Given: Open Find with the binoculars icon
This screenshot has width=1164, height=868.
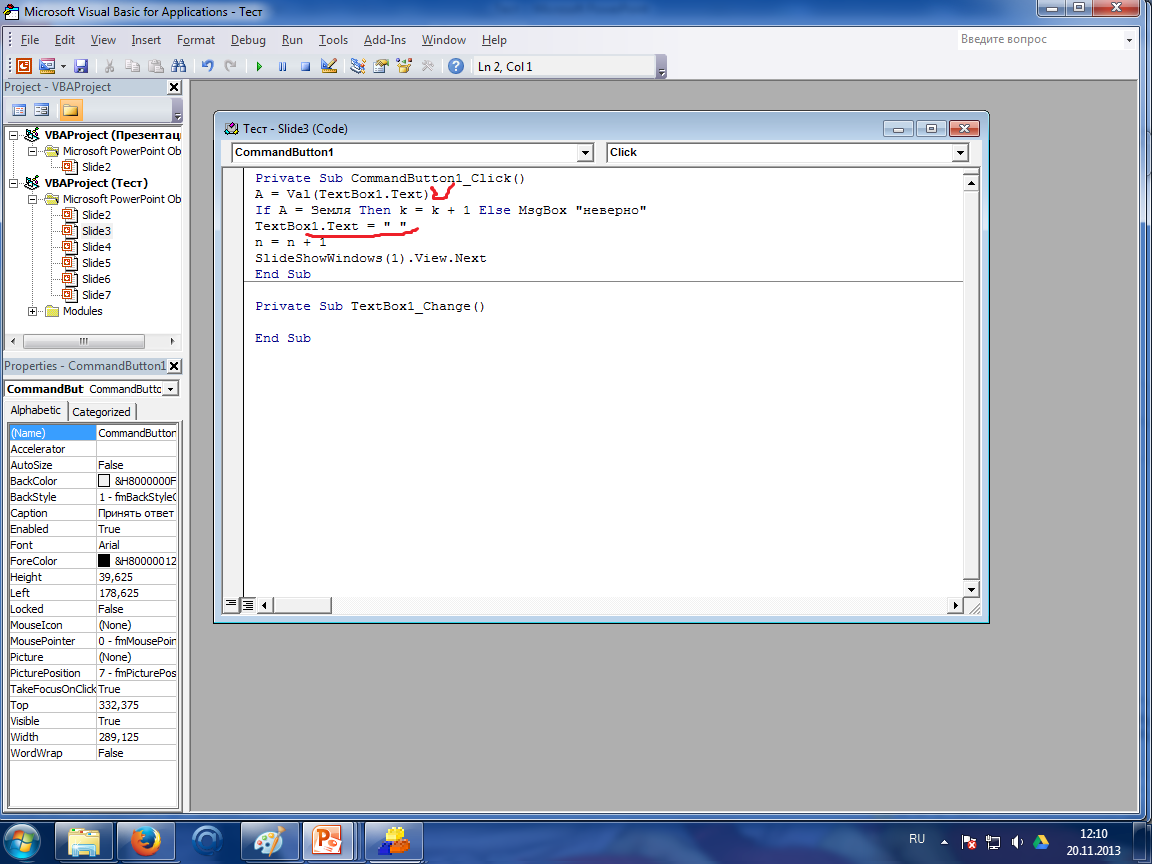Looking at the screenshot, I should point(179,66).
